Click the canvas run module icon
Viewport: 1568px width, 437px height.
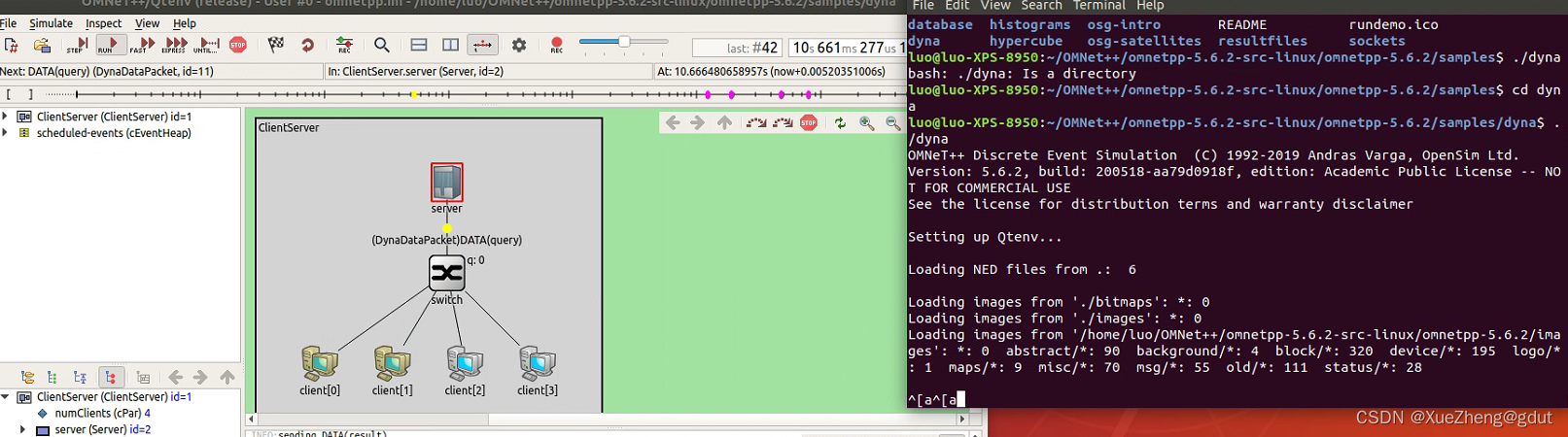(756, 122)
